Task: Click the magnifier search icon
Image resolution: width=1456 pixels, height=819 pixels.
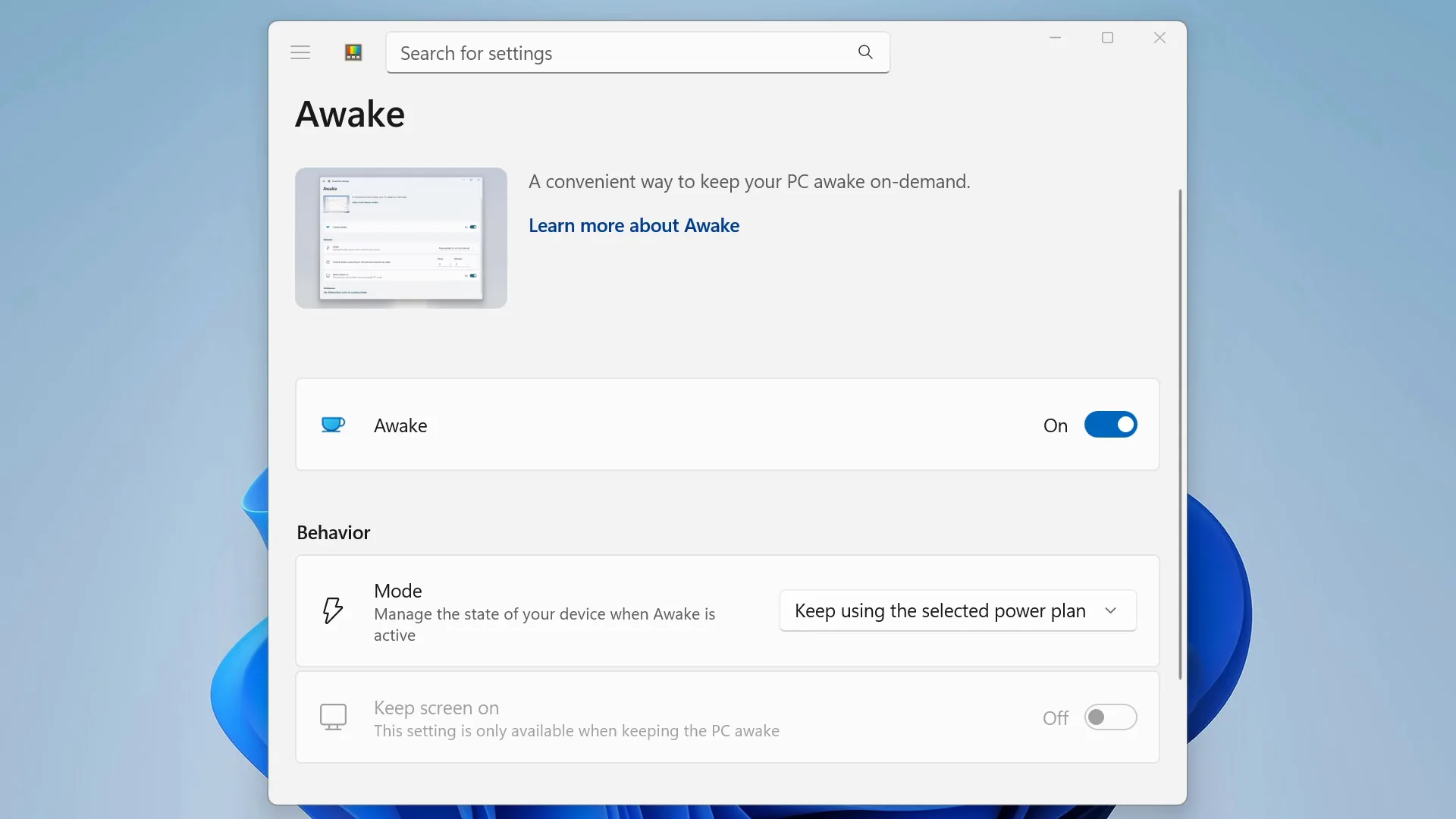Action: tap(865, 52)
